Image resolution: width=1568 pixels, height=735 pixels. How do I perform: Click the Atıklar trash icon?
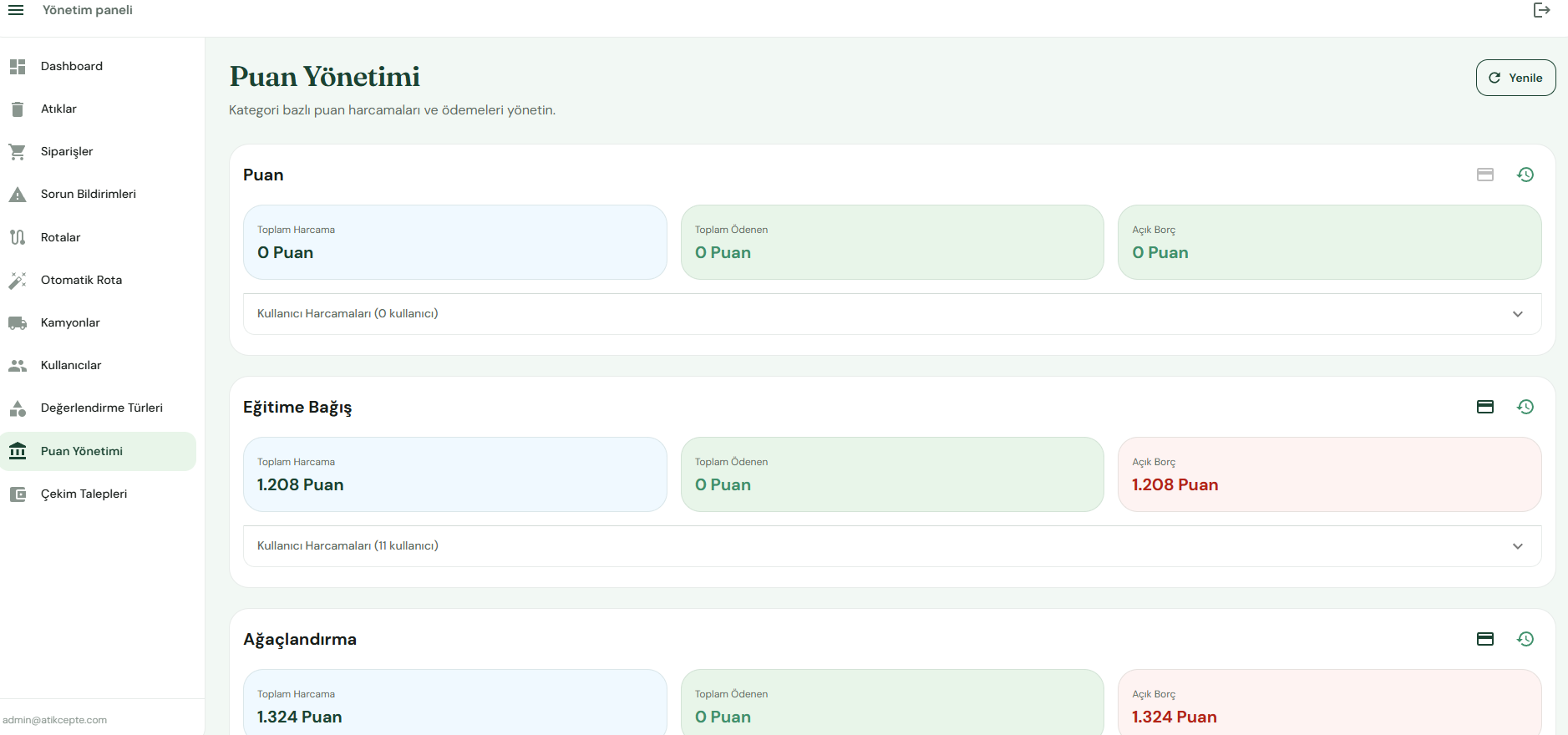tap(18, 109)
